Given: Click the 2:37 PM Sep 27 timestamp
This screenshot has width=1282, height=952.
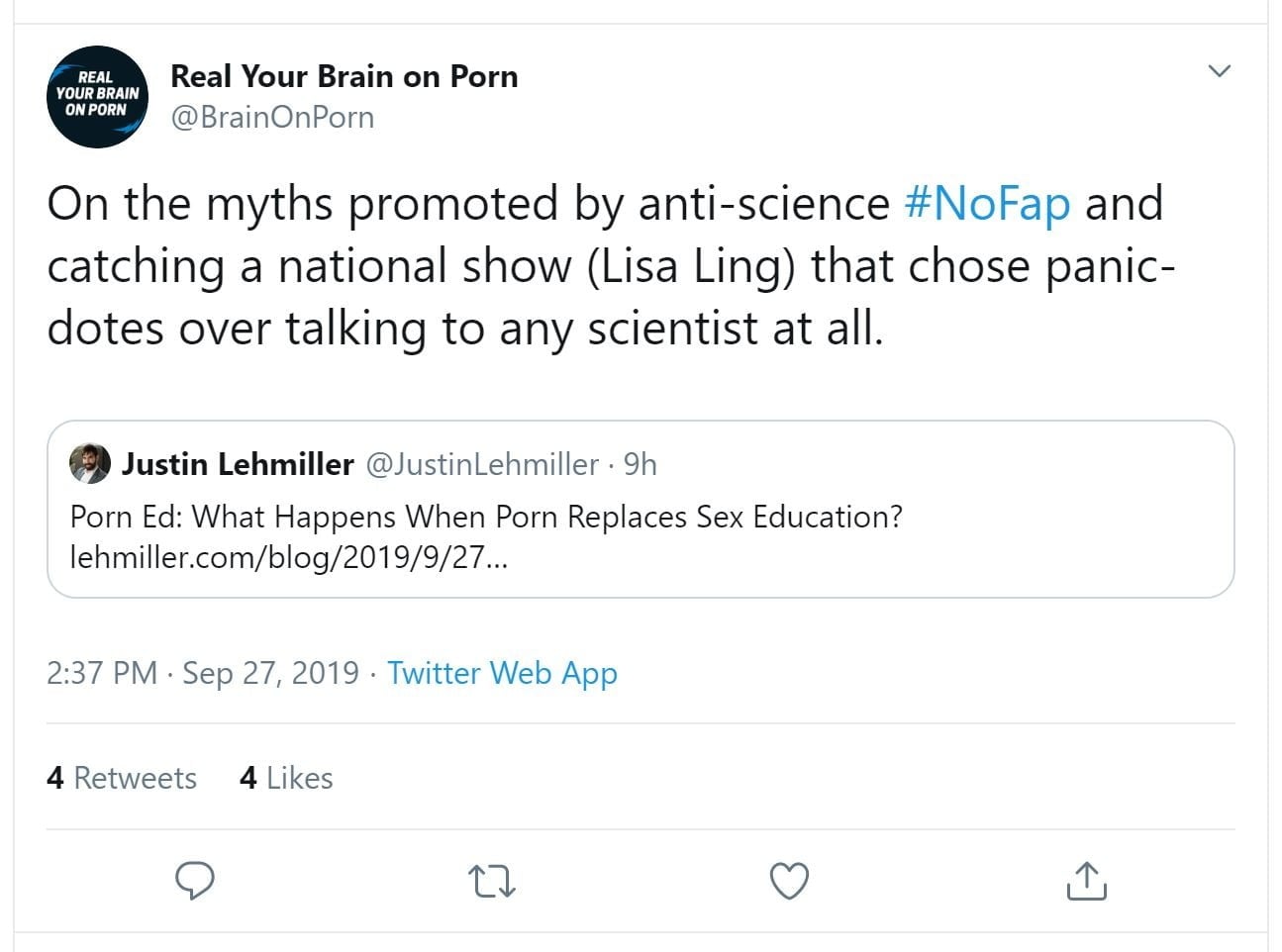Looking at the screenshot, I should pos(202,673).
